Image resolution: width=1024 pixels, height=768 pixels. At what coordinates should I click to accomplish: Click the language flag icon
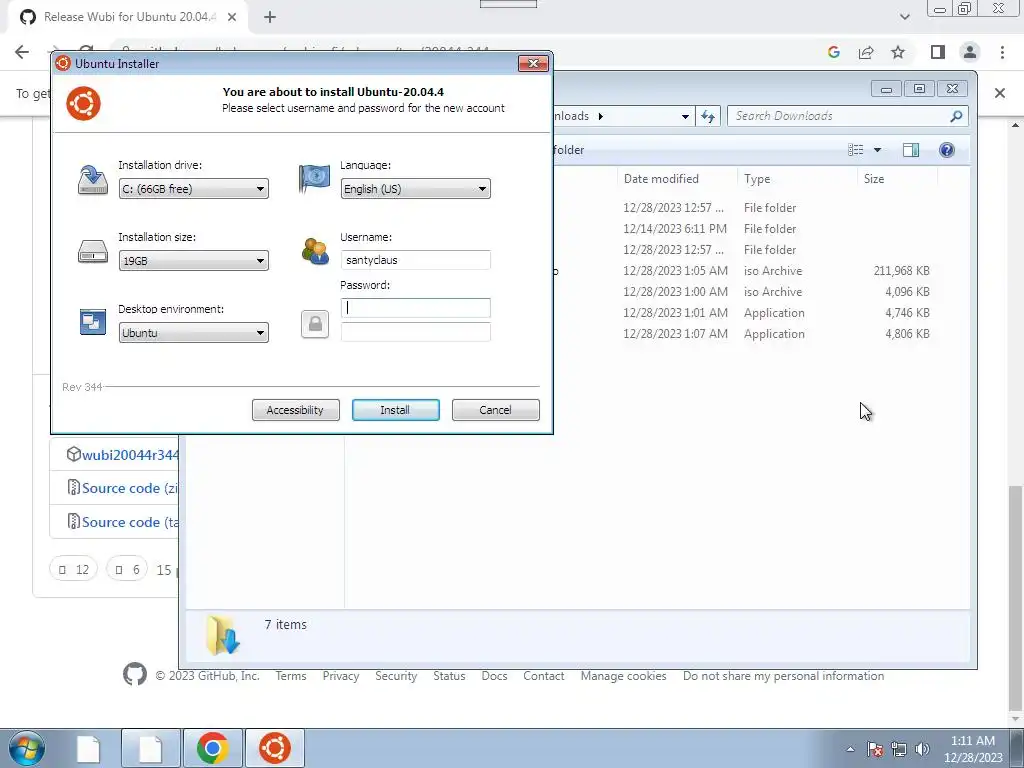tap(314, 179)
